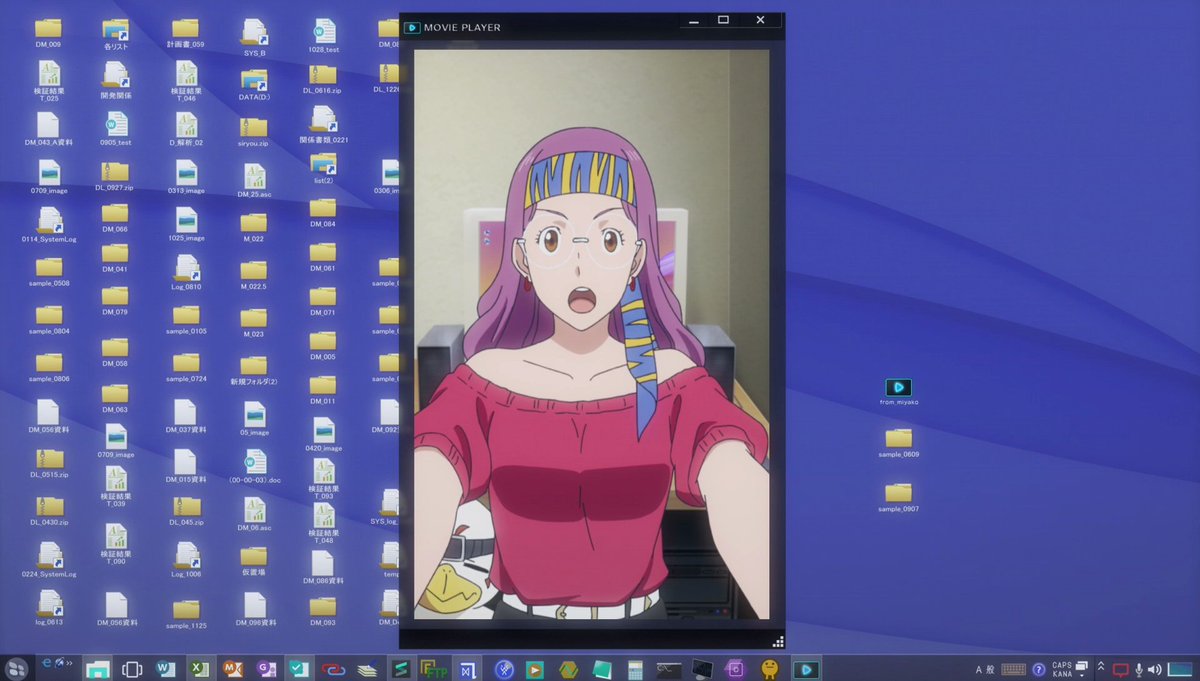Click the Movie Player title bar icon
Viewport: 1200px width, 681px height.
(x=411, y=27)
